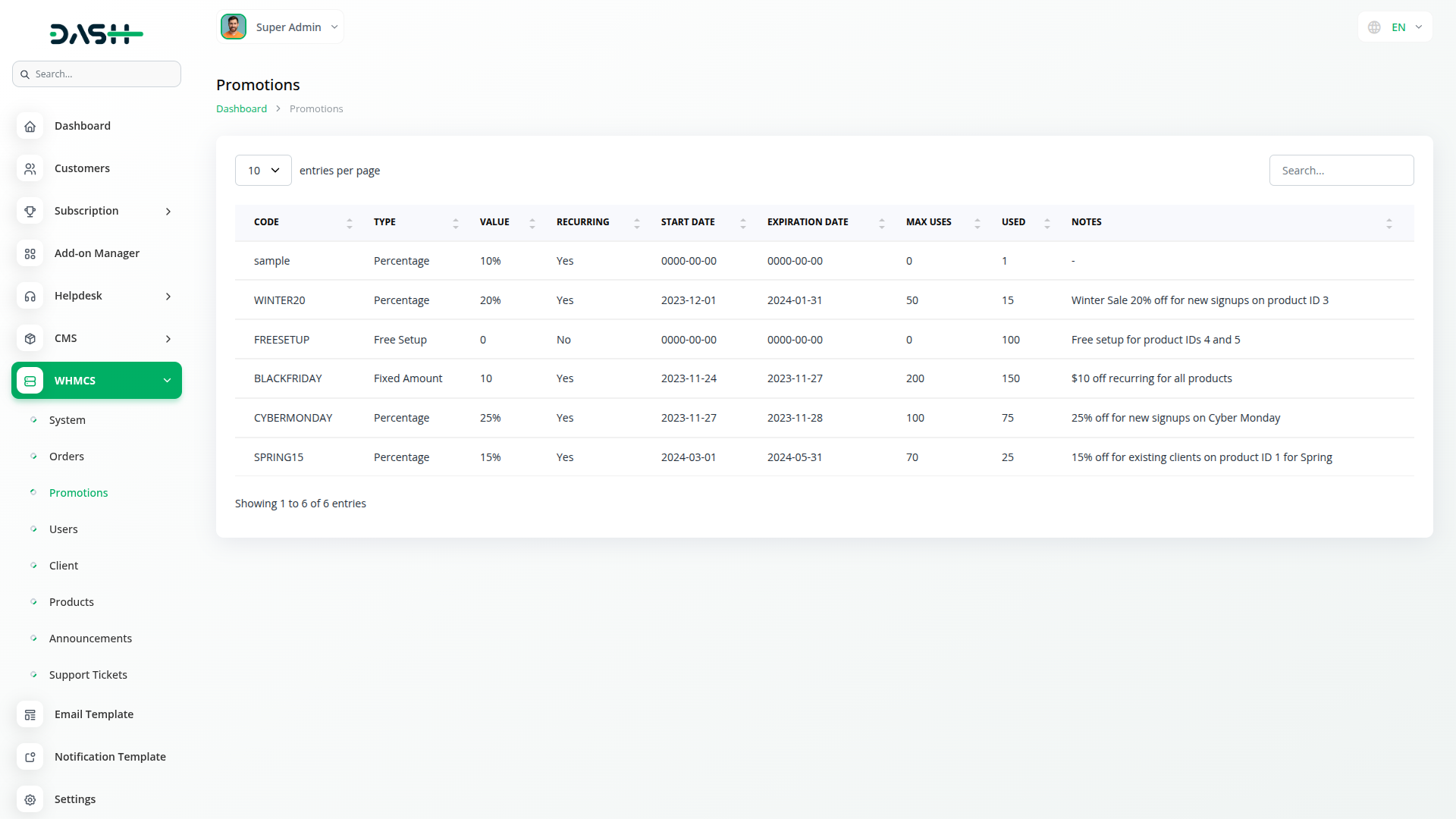The height and width of the screenshot is (819, 1456).
Task: Sort table by Used column arrows
Action: 1047,223
